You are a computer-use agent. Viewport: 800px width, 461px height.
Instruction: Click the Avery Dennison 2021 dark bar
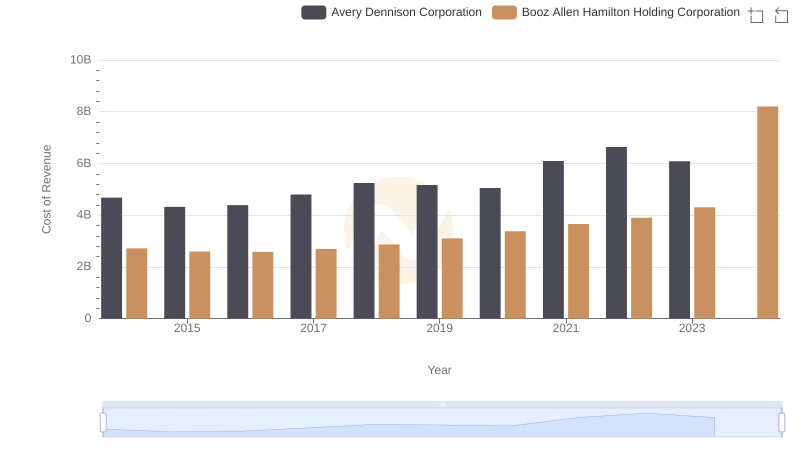coord(554,240)
